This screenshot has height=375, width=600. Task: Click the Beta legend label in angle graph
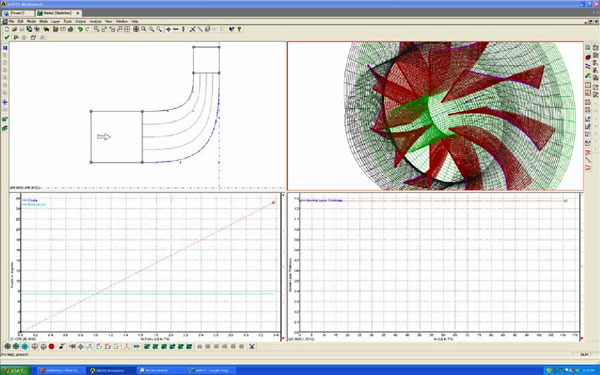(37, 204)
